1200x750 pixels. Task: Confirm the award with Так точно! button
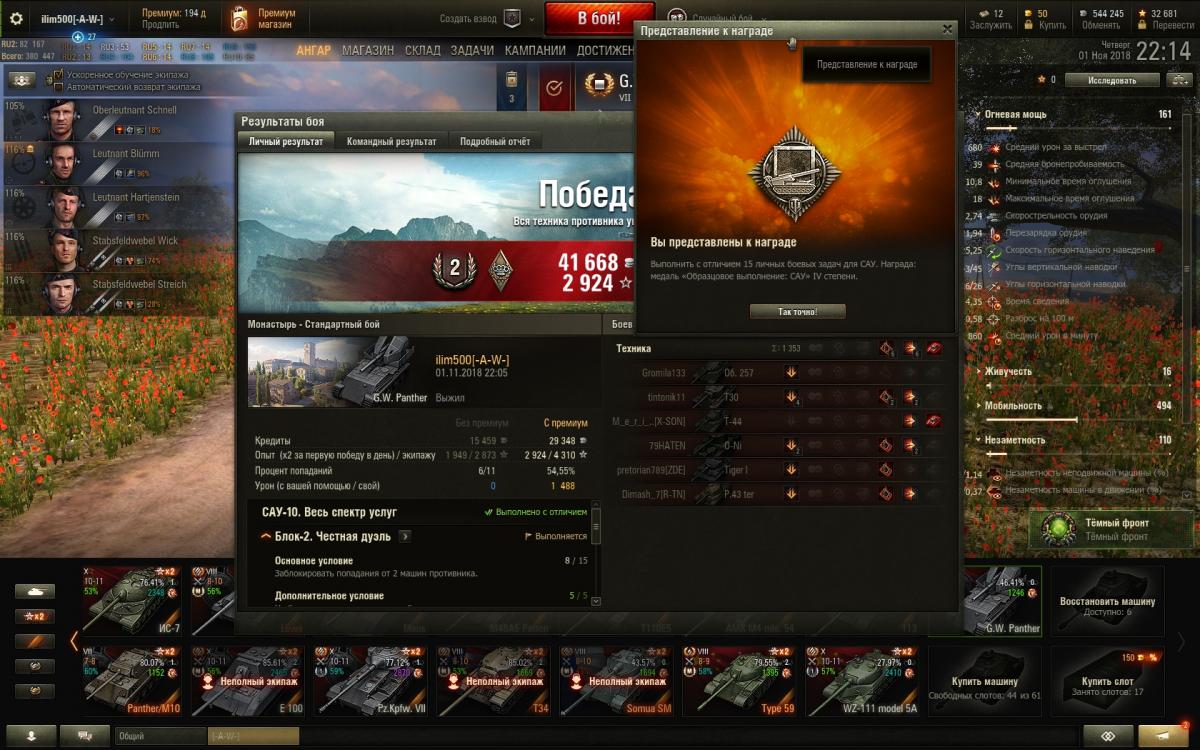[x=797, y=312]
